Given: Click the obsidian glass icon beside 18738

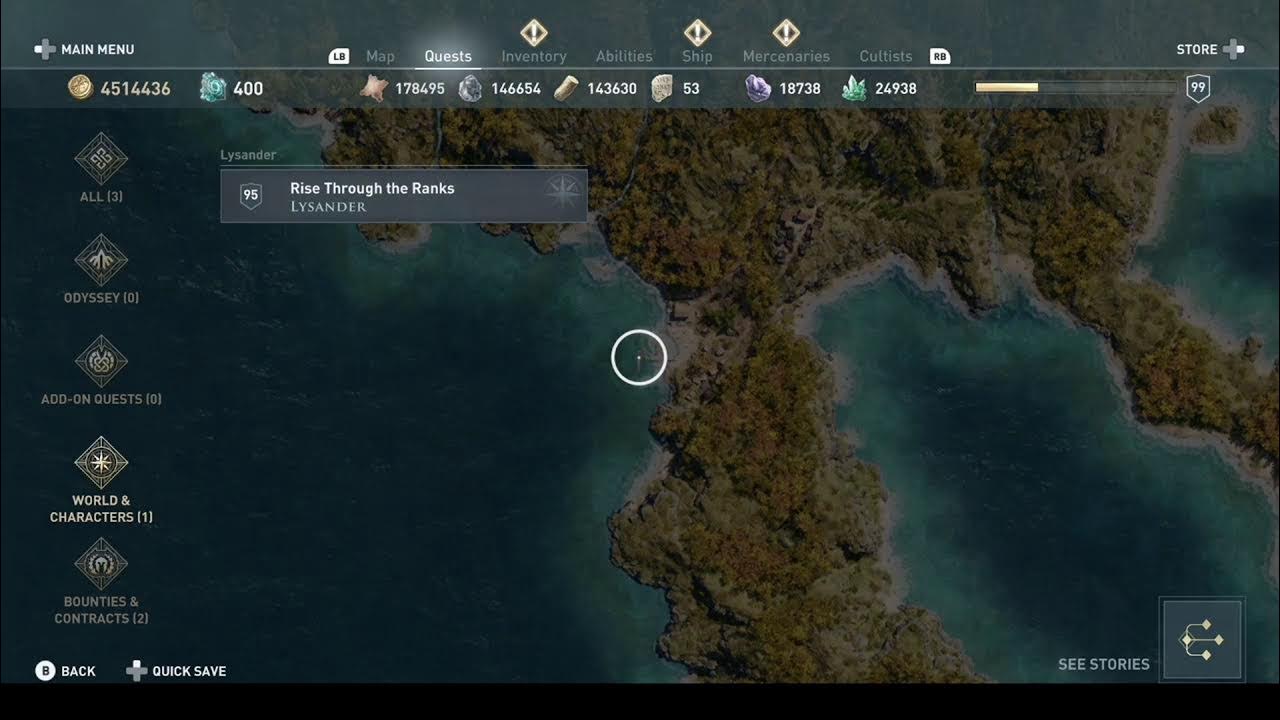Looking at the screenshot, I should [x=758, y=88].
